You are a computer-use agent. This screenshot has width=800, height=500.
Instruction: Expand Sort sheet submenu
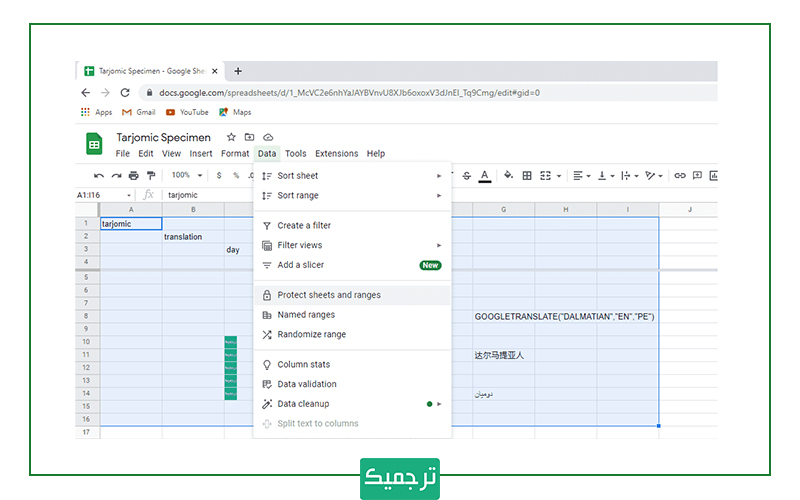352,176
